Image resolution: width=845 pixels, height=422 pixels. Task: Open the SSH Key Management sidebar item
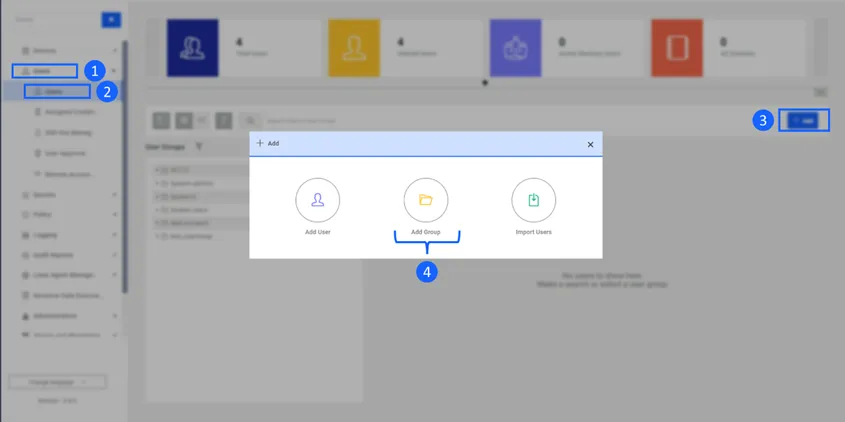63,133
